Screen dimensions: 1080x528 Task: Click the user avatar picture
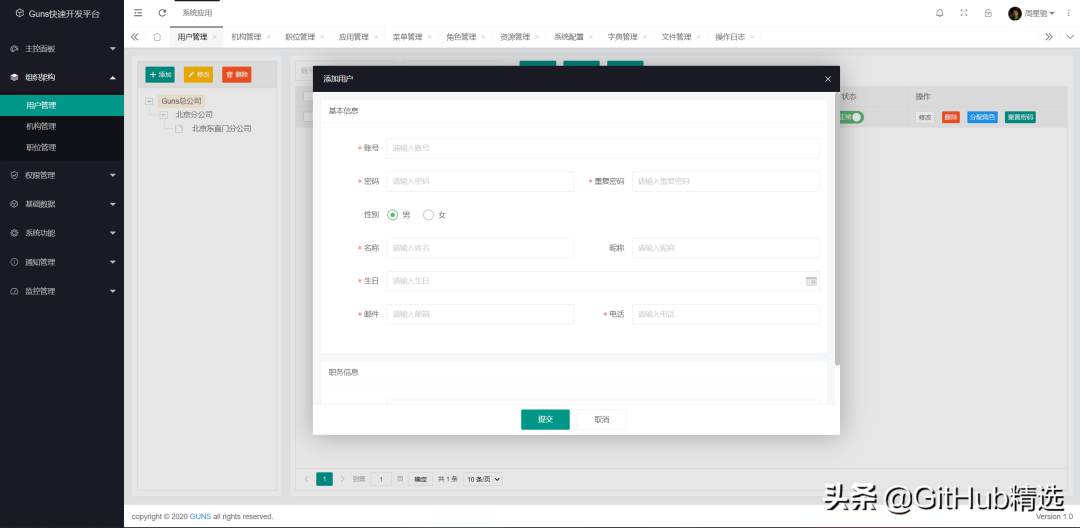[x=1015, y=14]
